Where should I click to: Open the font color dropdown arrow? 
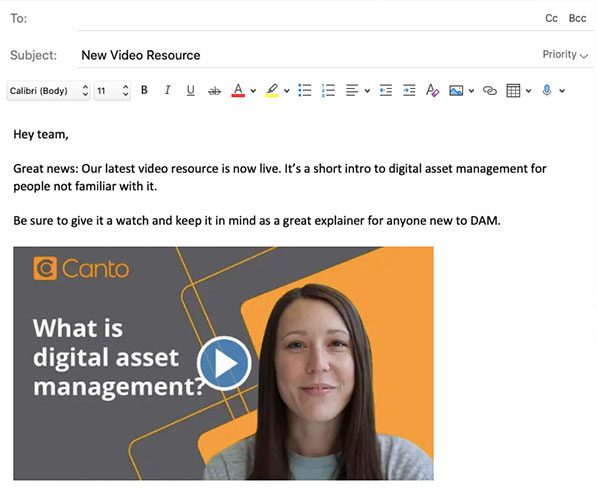click(x=253, y=91)
